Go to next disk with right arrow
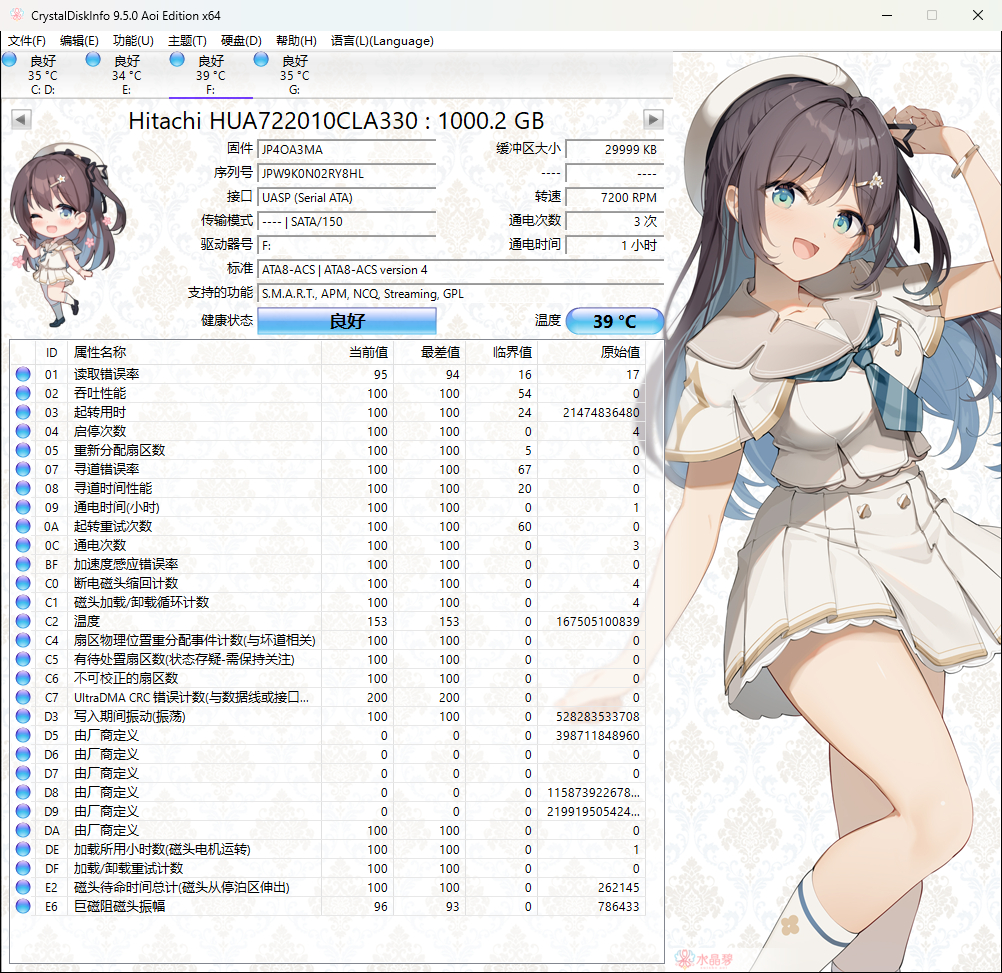 click(653, 119)
